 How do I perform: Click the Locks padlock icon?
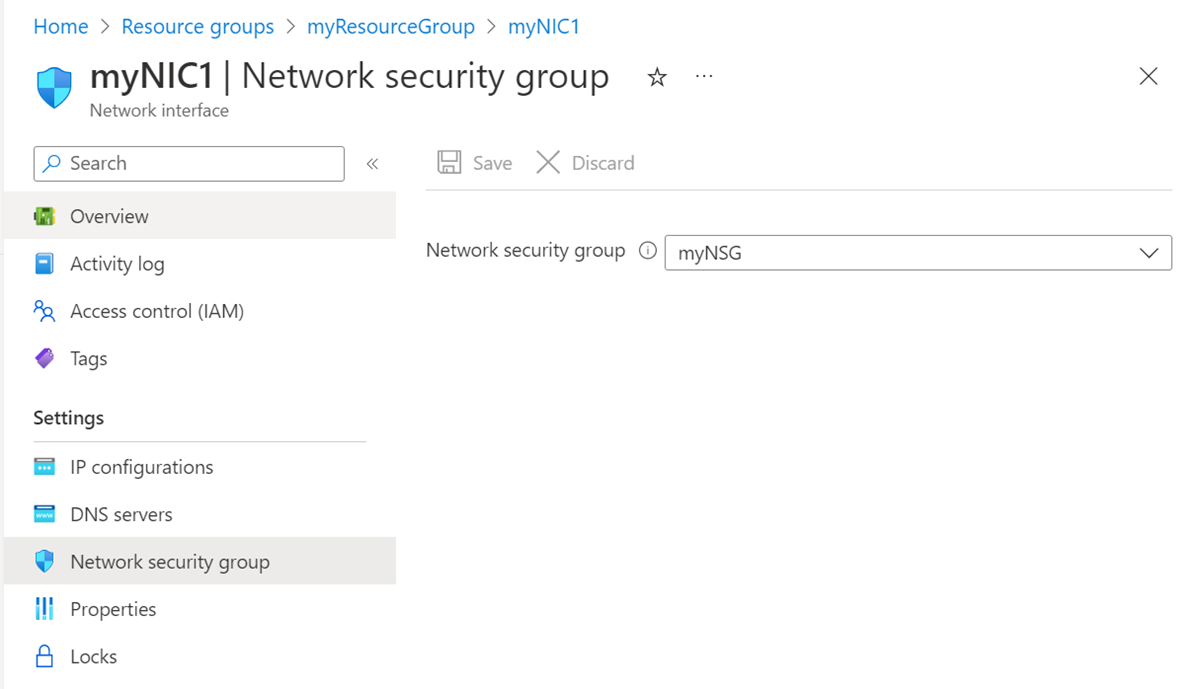(44, 656)
